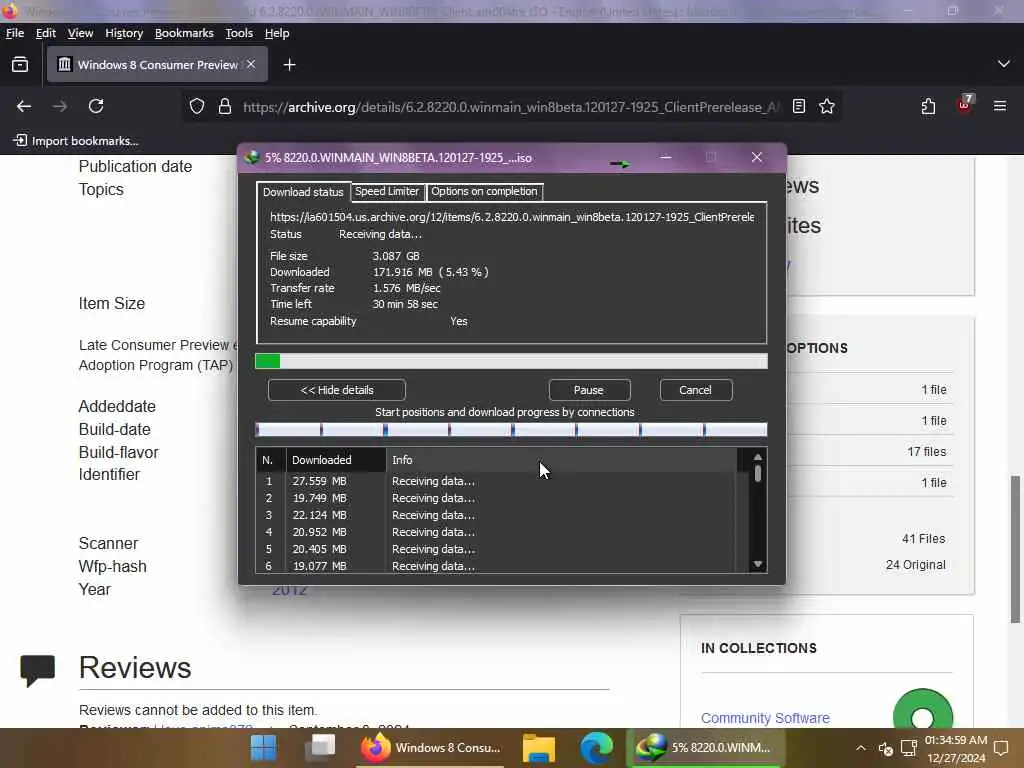Open Community Software collection link
Screen dimensions: 1024x768
(x=765, y=718)
